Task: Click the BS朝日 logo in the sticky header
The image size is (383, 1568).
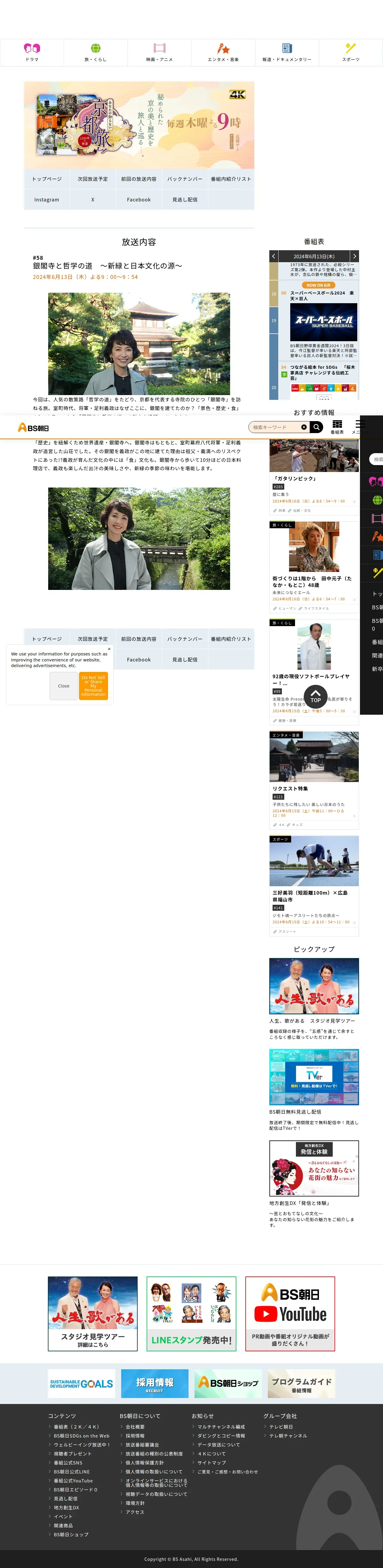Action: click(34, 427)
